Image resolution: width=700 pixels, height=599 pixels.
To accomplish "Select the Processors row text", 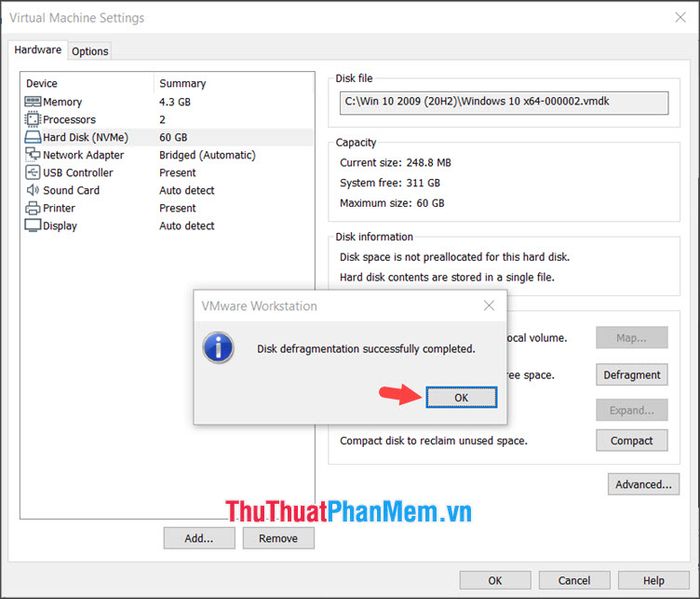I will pyautogui.click(x=69, y=120).
